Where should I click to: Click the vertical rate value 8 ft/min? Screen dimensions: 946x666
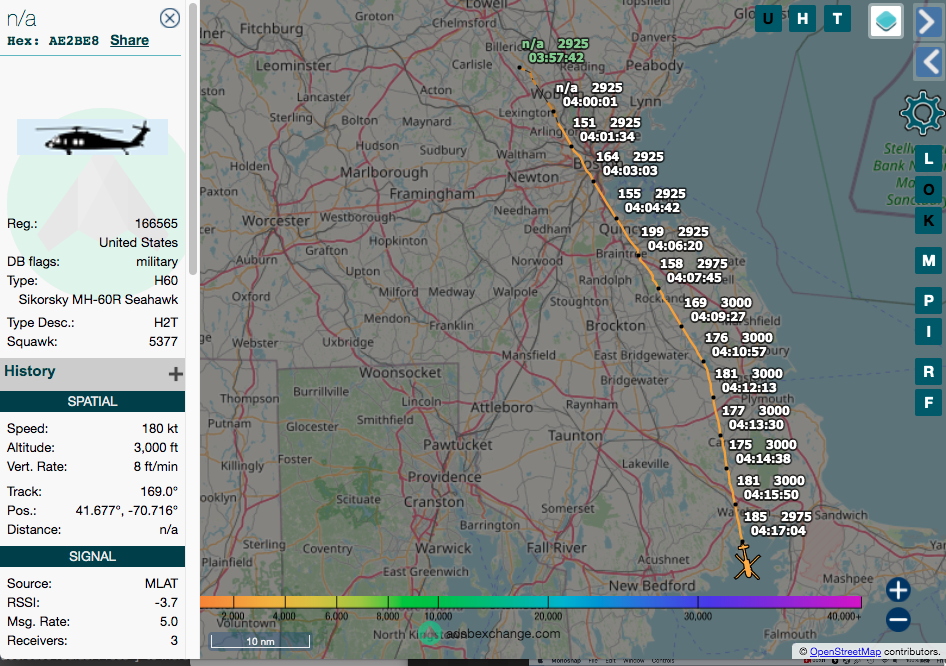(156, 466)
